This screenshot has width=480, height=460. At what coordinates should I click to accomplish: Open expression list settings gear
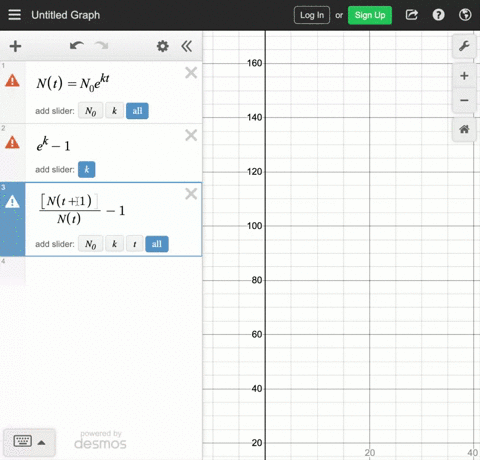coord(163,46)
